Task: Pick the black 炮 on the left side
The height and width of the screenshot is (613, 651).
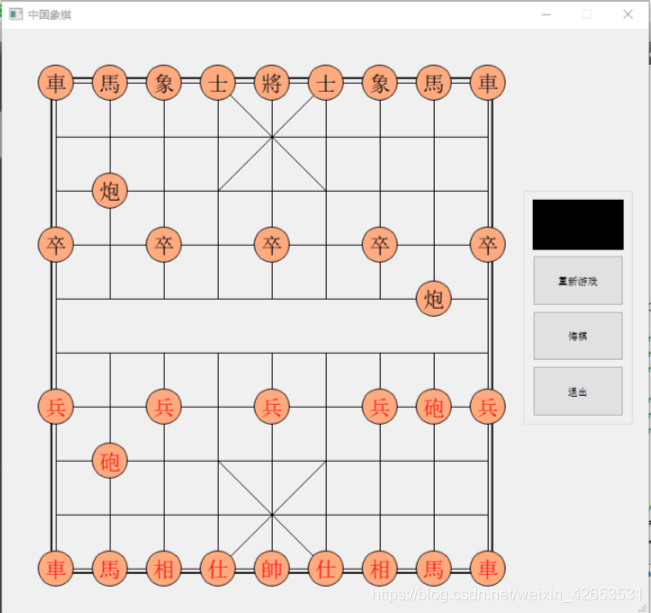Action: coord(110,191)
